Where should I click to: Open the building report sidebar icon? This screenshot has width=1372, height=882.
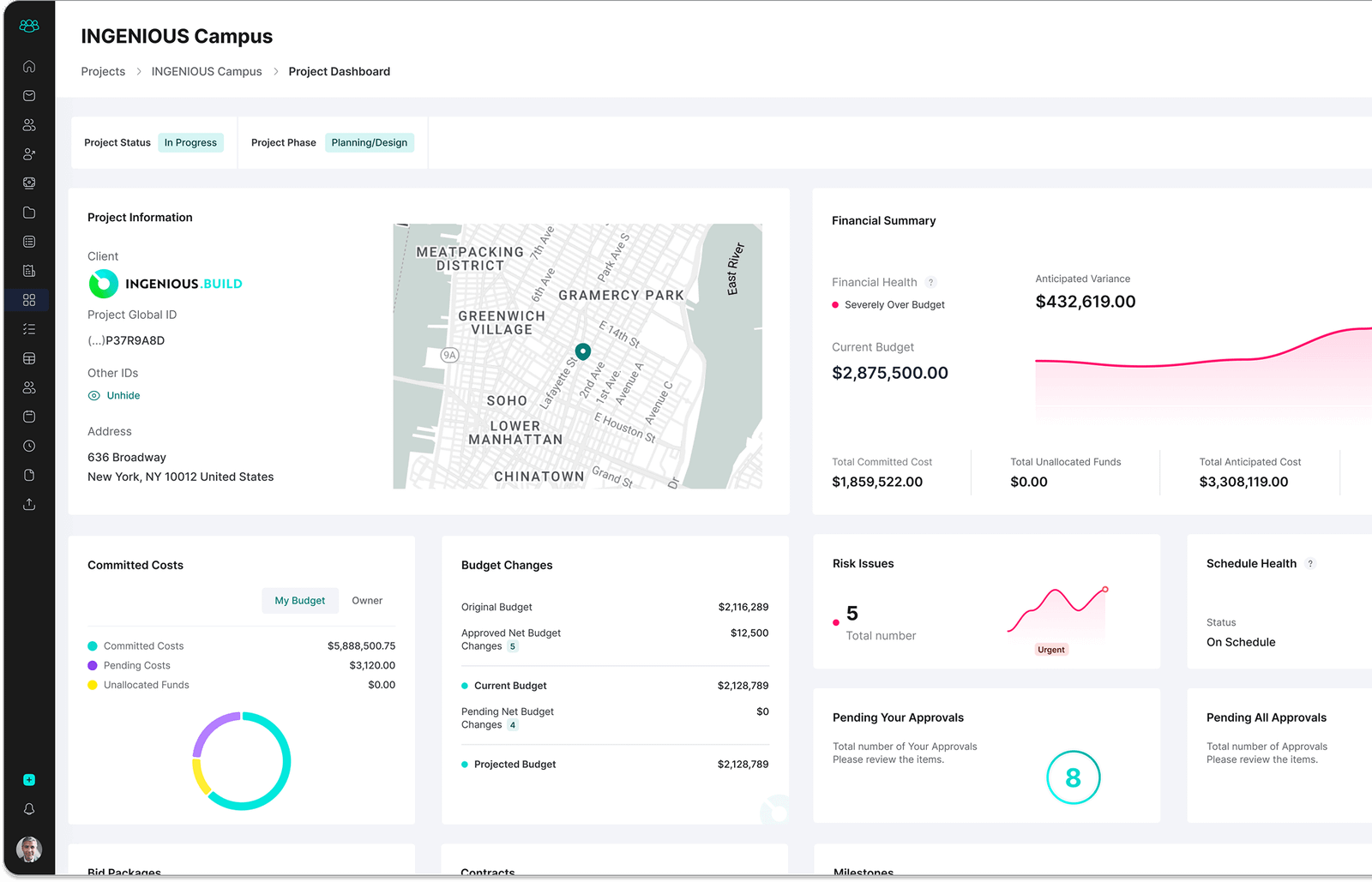pos(29,271)
